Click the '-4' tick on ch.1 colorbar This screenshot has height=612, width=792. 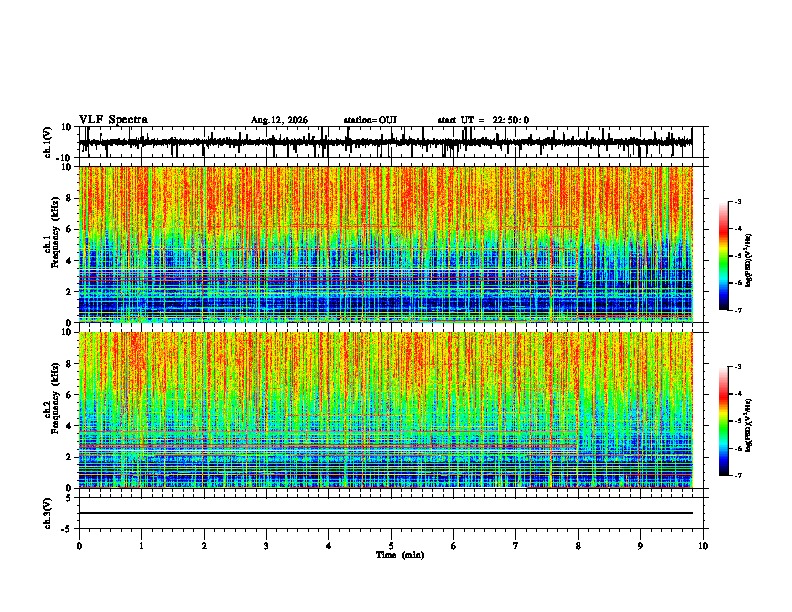pos(738,229)
